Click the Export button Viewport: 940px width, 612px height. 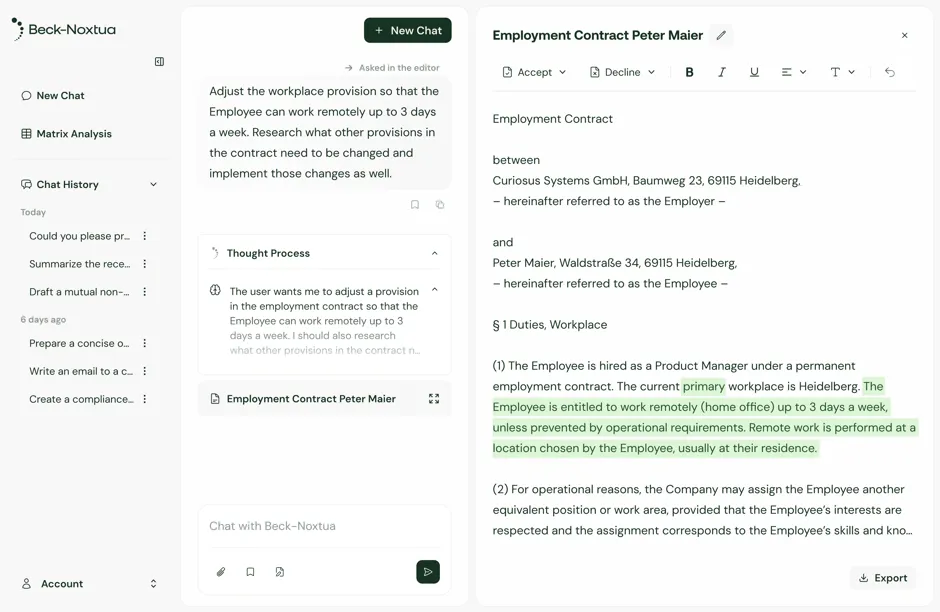(x=883, y=578)
